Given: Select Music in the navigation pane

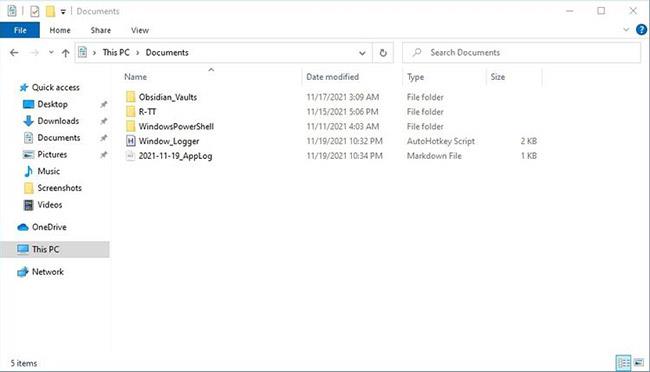Looking at the screenshot, I should pyautogui.click(x=49, y=171).
